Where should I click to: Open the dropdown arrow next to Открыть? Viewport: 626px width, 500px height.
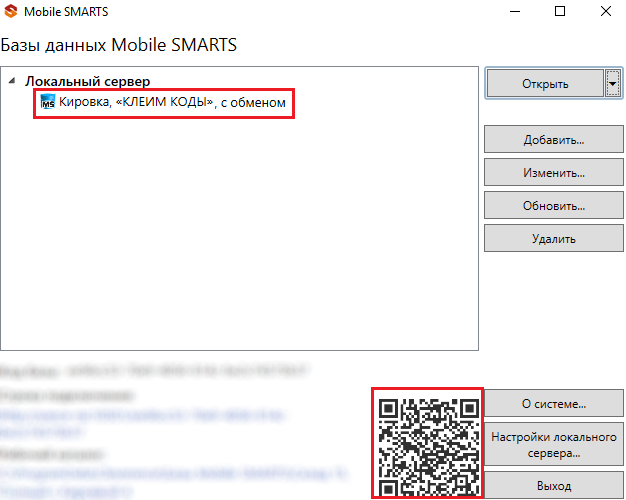(613, 83)
